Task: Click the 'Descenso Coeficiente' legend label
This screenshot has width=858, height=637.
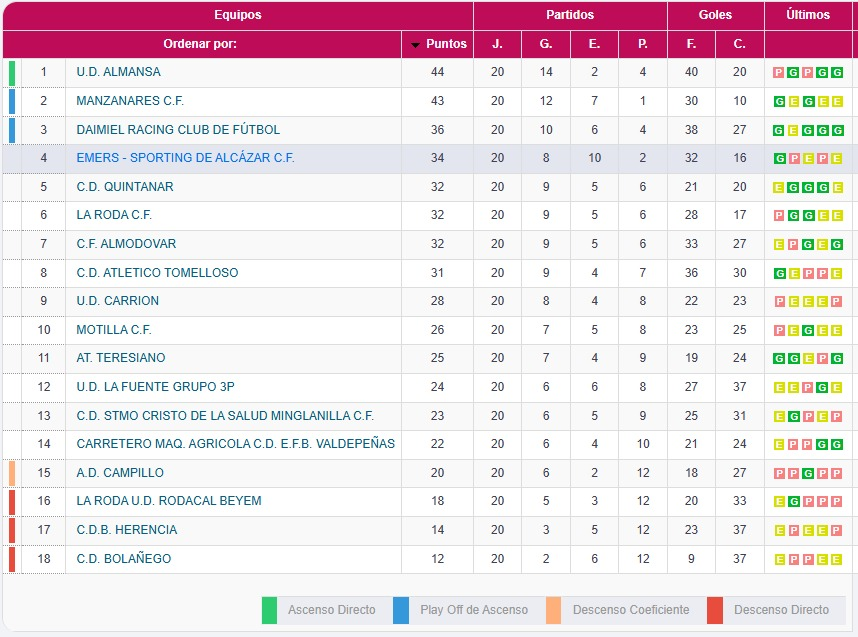Action: [x=631, y=610]
